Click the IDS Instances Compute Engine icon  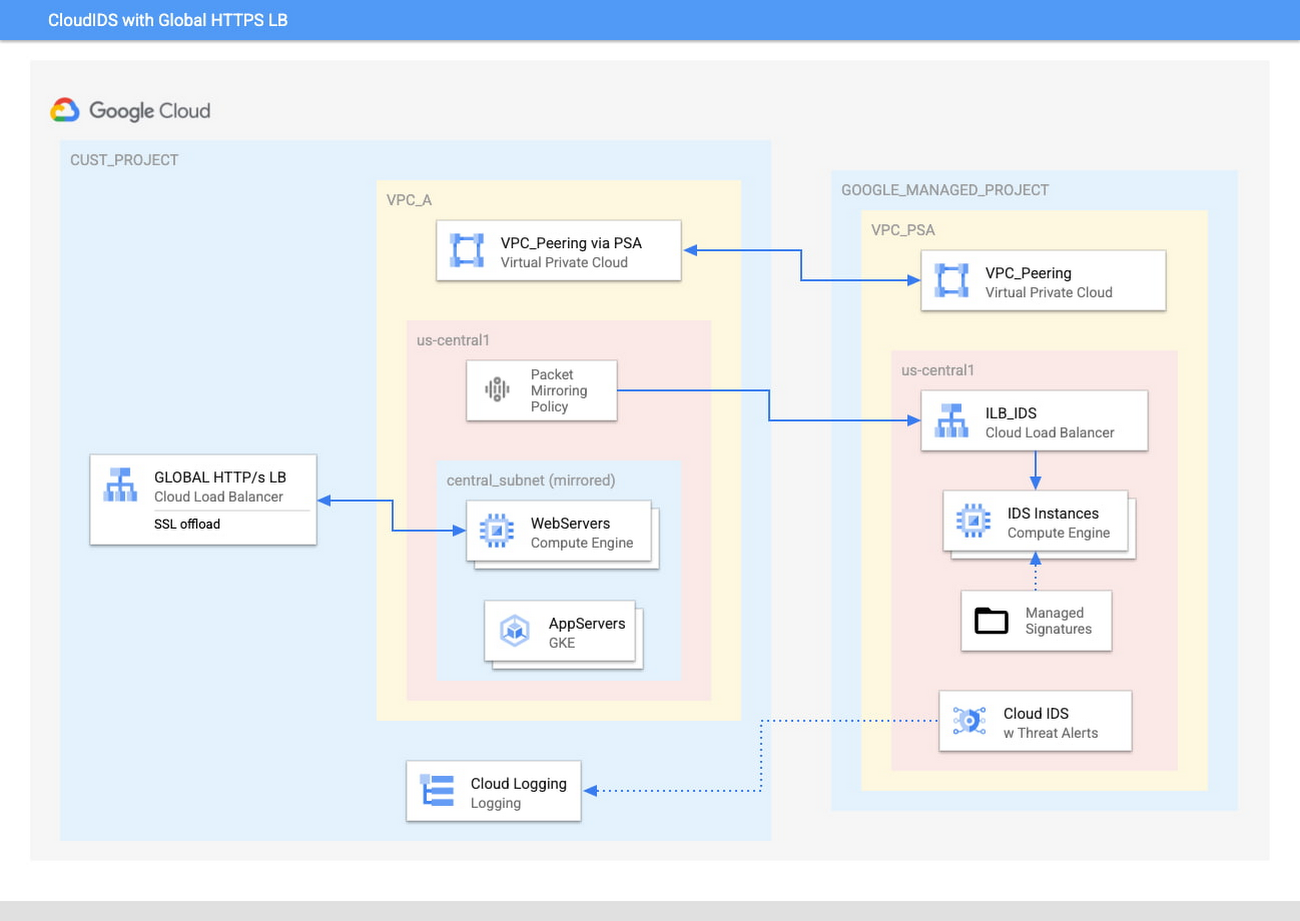pyautogui.click(x=974, y=521)
